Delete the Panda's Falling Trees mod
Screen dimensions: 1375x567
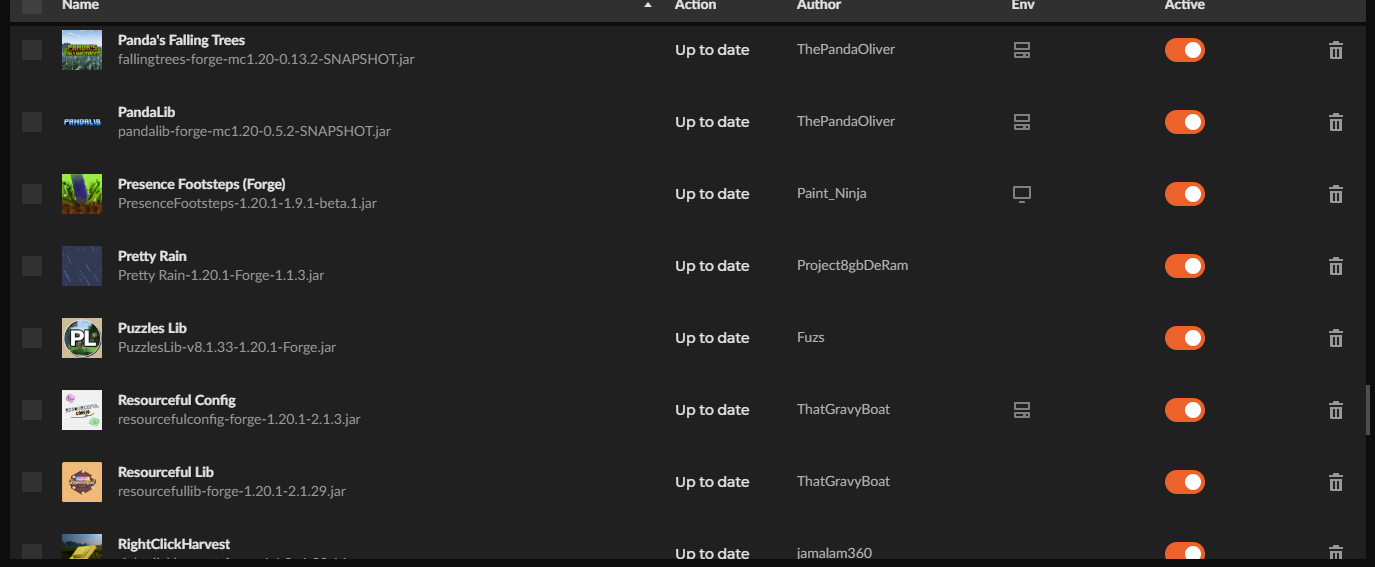(x=1335, y=50)
